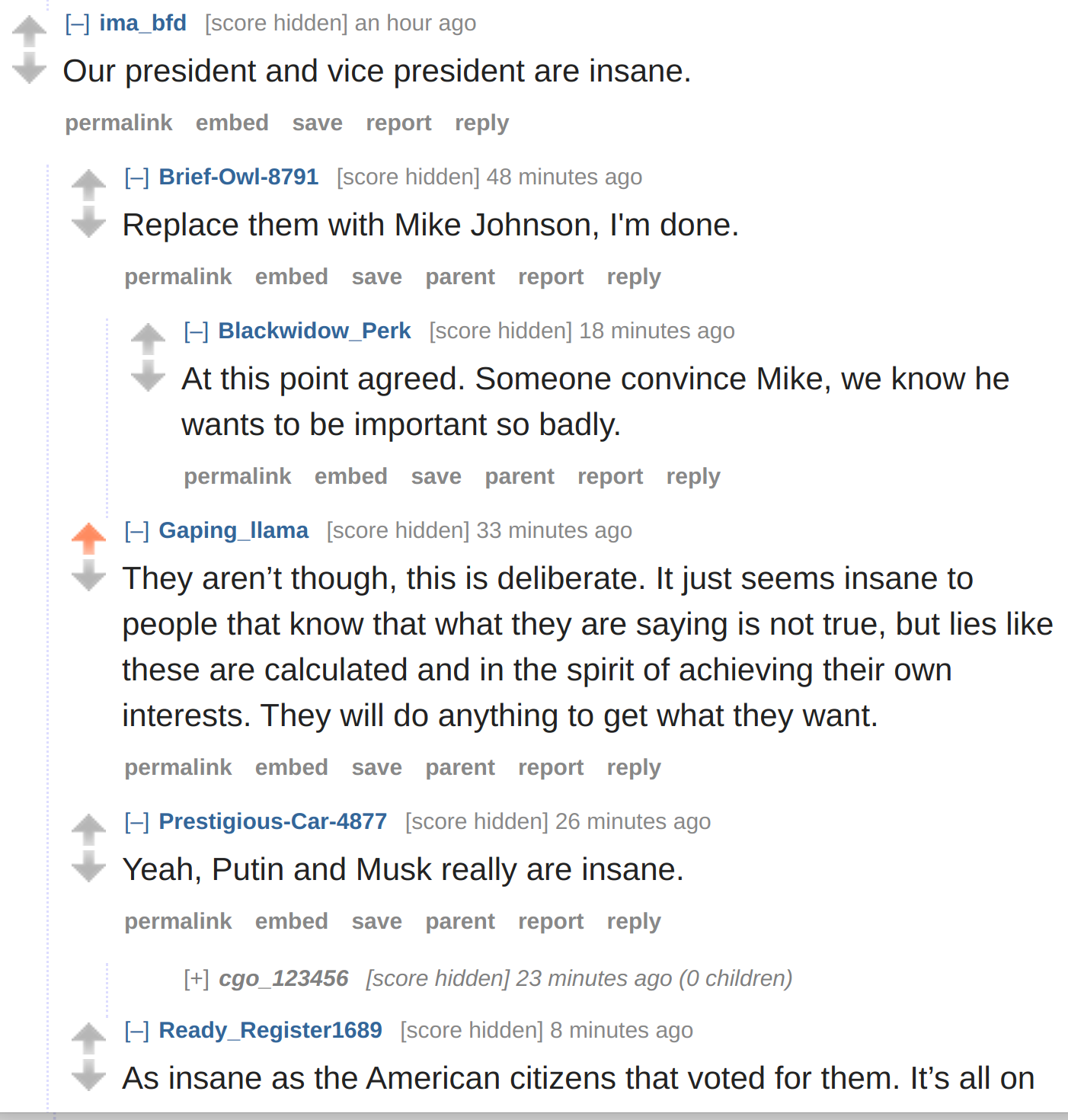This screenshot has height=1120, width=1068.
Task: Save Gaping_llama's comment
Action: pos(377,767)
